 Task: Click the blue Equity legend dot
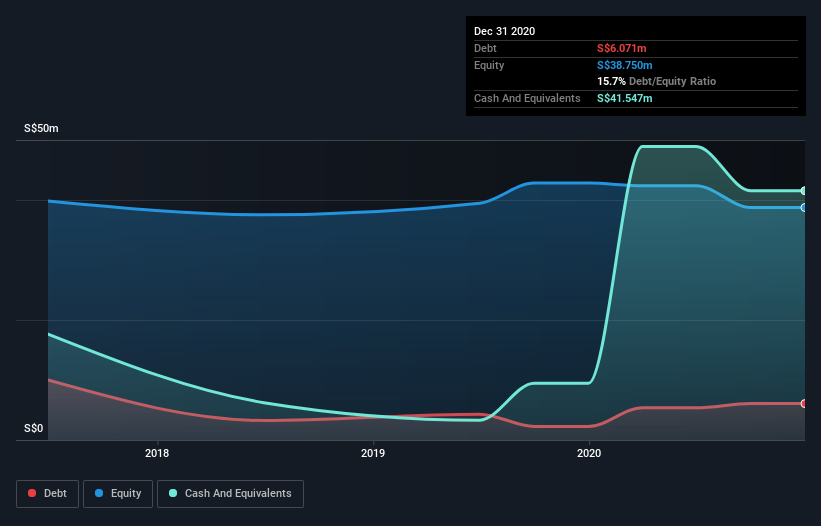click(99, 493)
